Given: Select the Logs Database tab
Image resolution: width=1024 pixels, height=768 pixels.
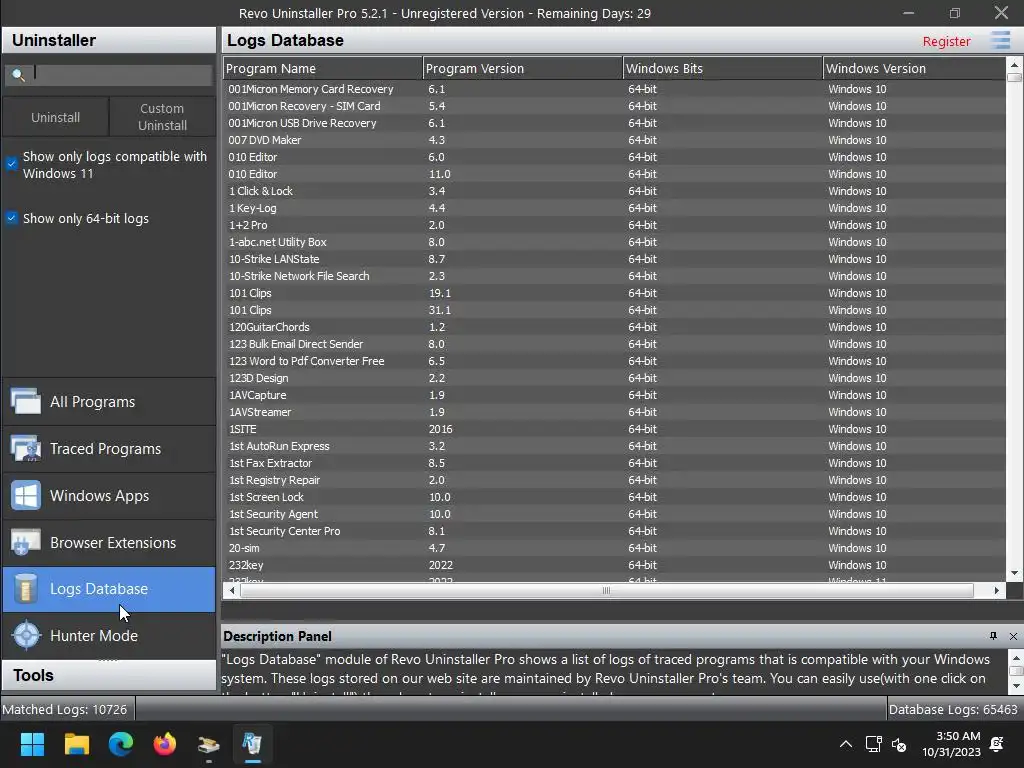Looking at the screenshot, I should point(108,589).
